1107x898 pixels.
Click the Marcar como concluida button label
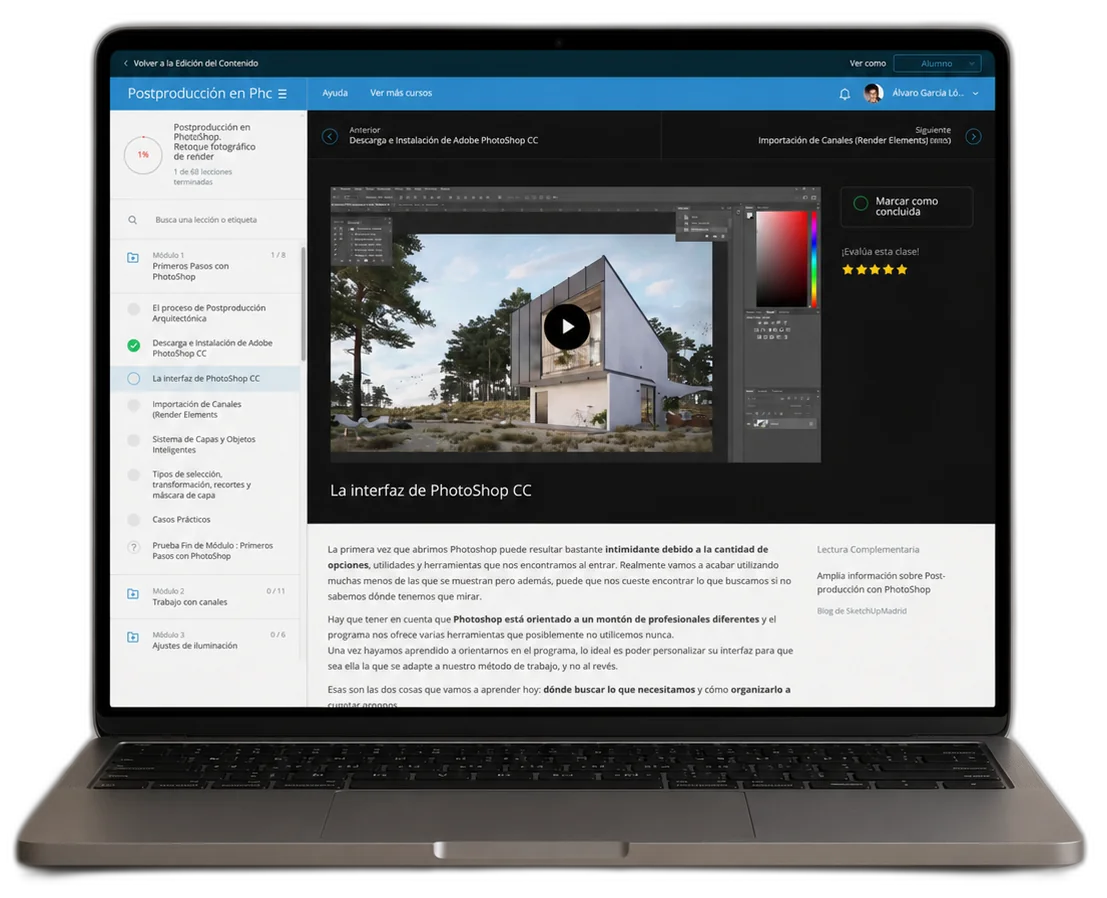coord(906,206)
